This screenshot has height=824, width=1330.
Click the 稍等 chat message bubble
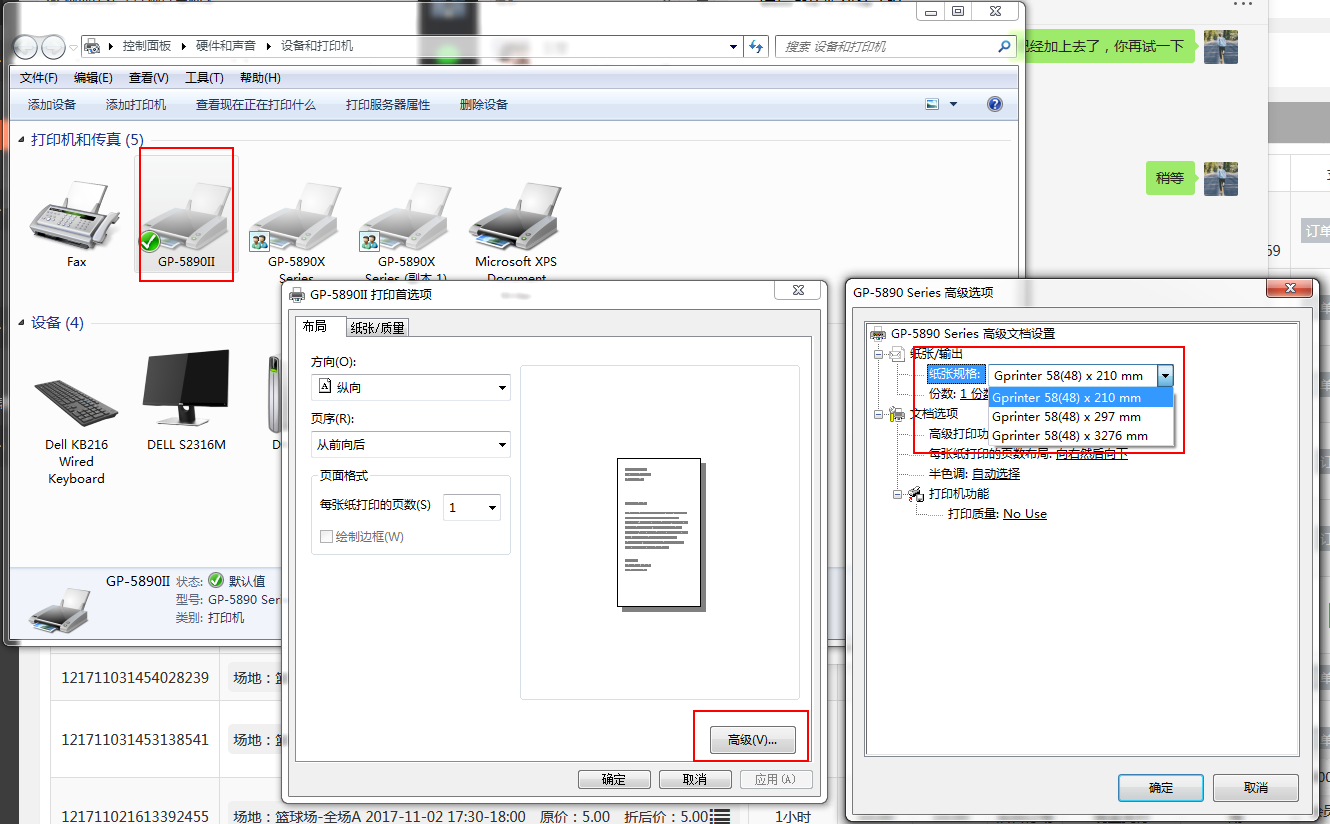pyautogui.click(x=1170, y=178)
